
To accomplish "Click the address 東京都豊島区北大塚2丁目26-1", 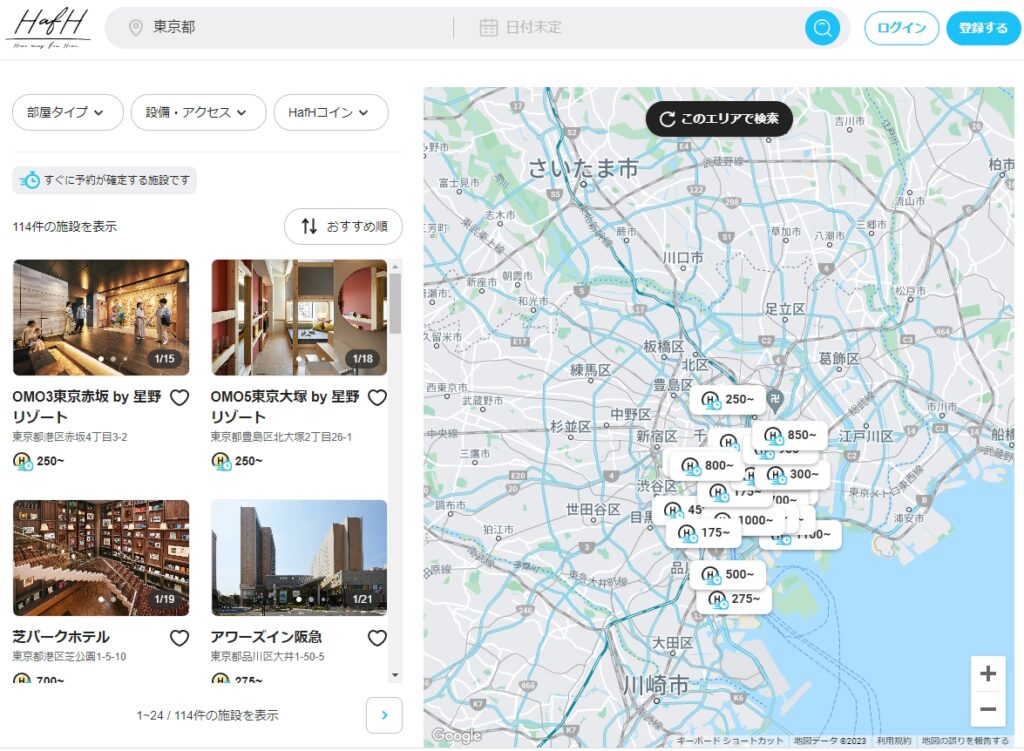I will [x=281, y=437].
